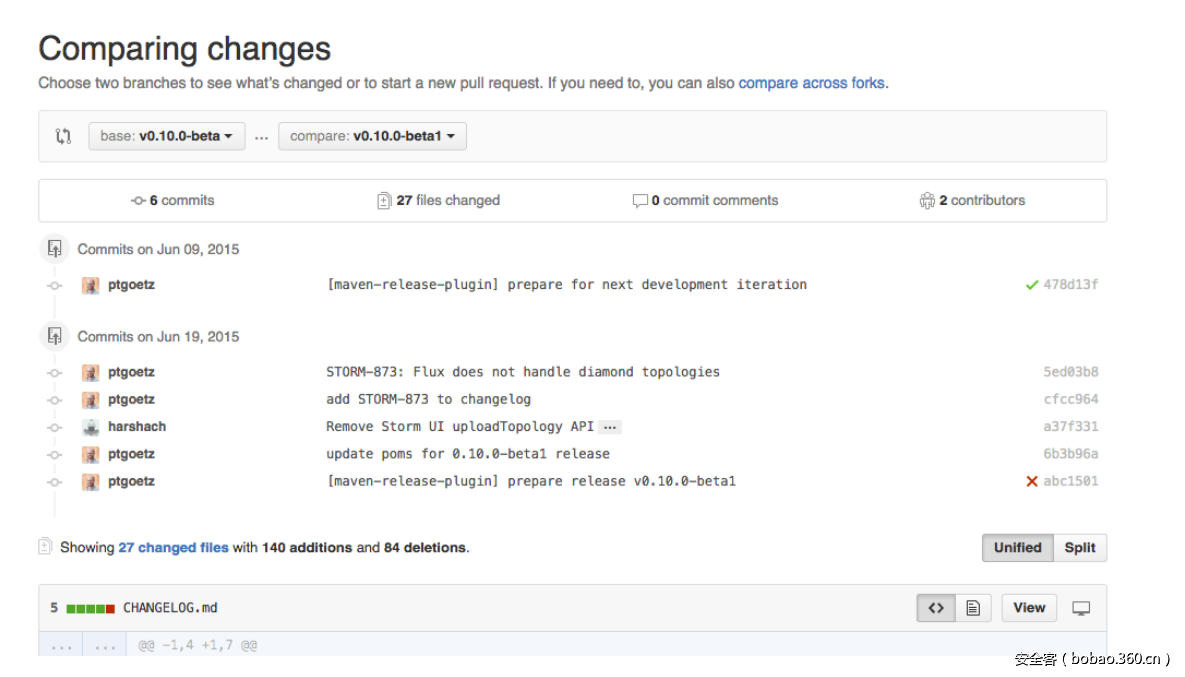
Task: Show rendered rich diff for CHANGELOG.md
Action: pyautogui.click(x=972, y=607)
